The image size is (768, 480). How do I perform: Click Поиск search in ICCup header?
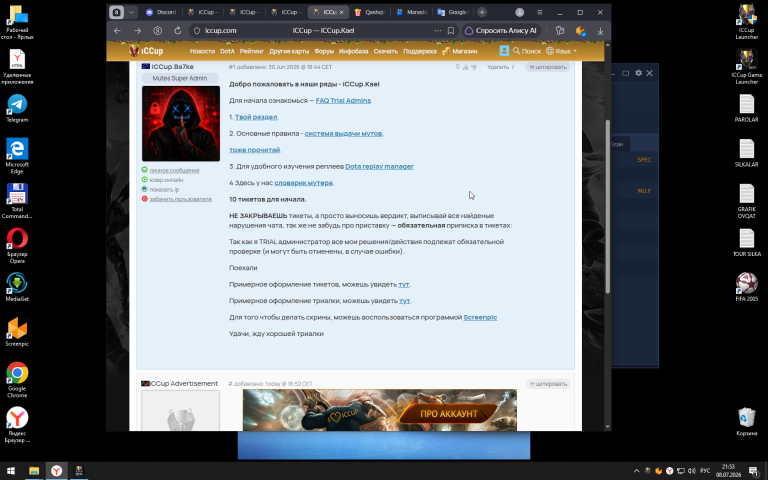click(x=527, y=50)
